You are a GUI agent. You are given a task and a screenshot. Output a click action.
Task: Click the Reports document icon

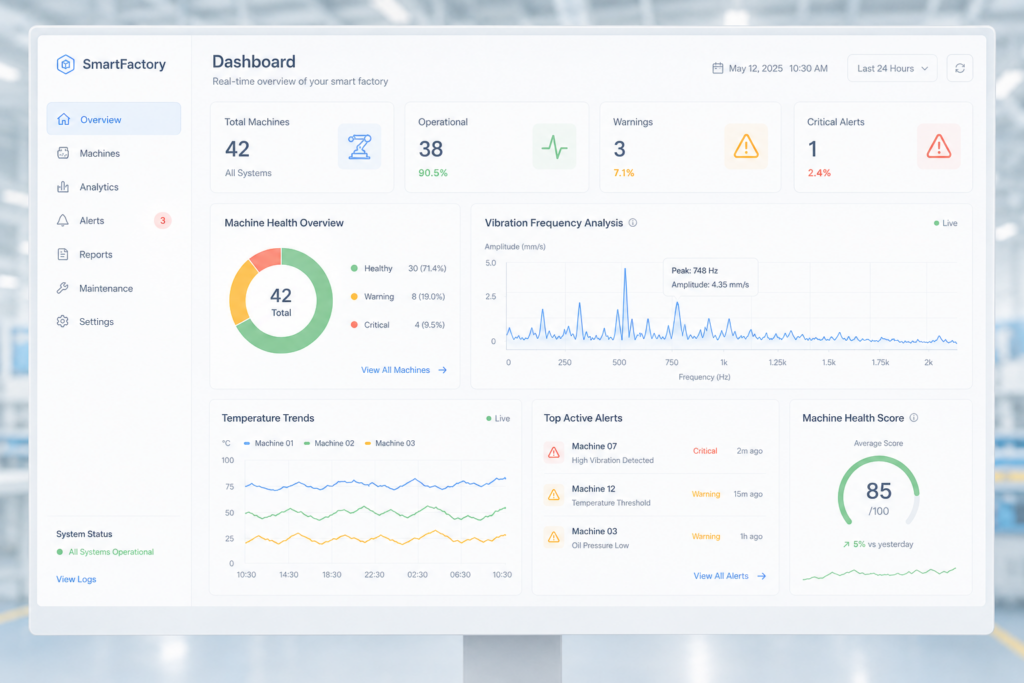point(63,254)
